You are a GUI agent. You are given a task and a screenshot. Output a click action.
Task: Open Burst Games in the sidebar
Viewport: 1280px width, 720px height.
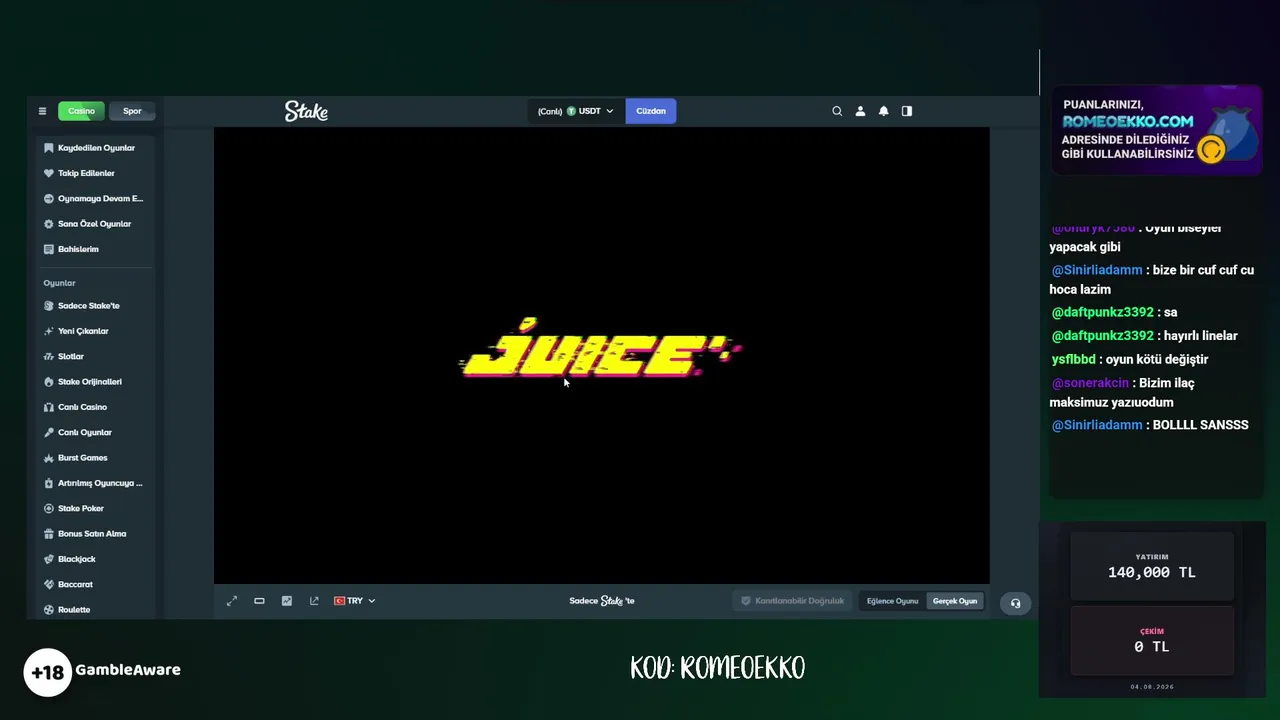pos(82,458)
